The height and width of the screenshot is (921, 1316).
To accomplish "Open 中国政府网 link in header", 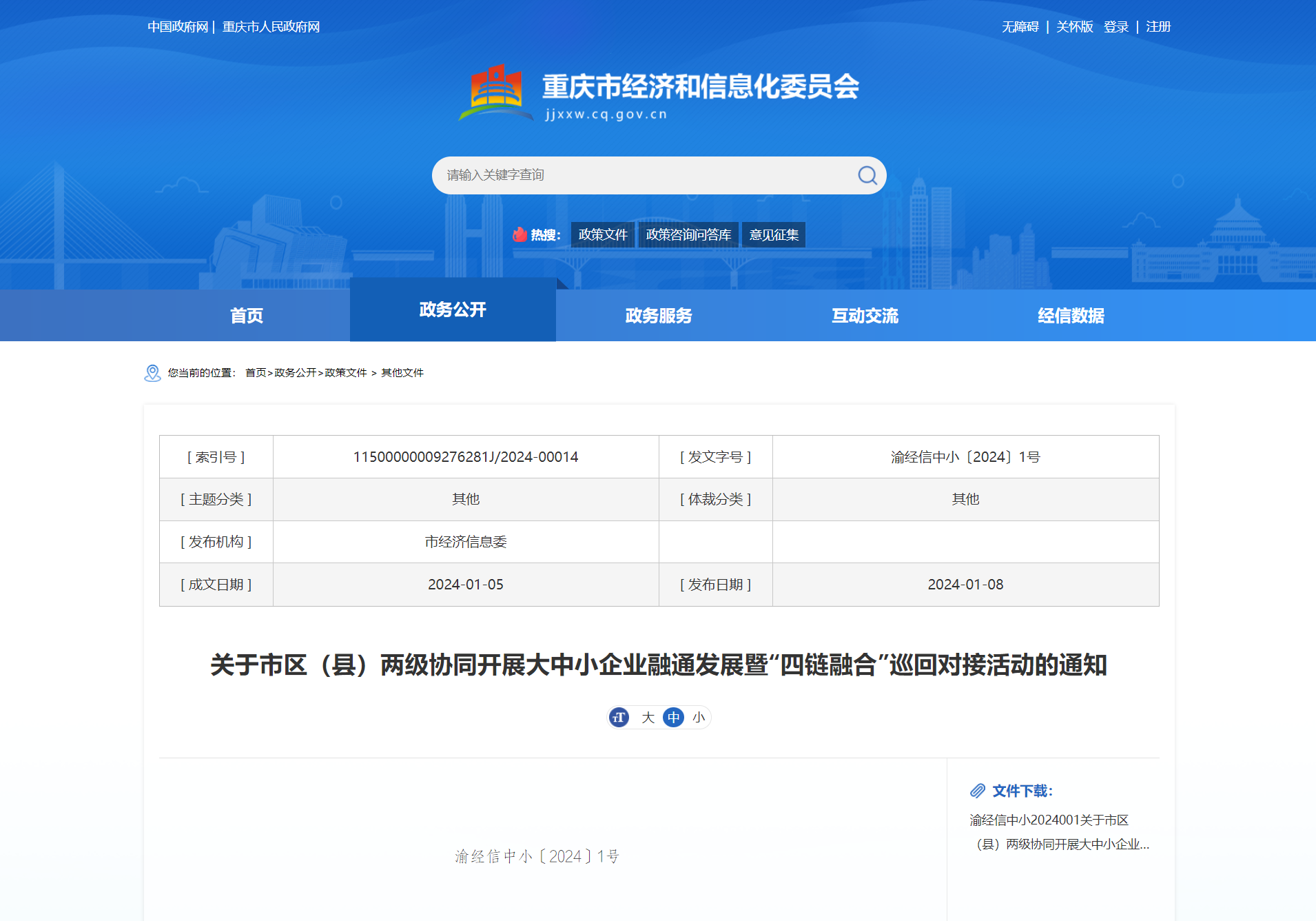I will pyautogui.click(x=178, y=27).
